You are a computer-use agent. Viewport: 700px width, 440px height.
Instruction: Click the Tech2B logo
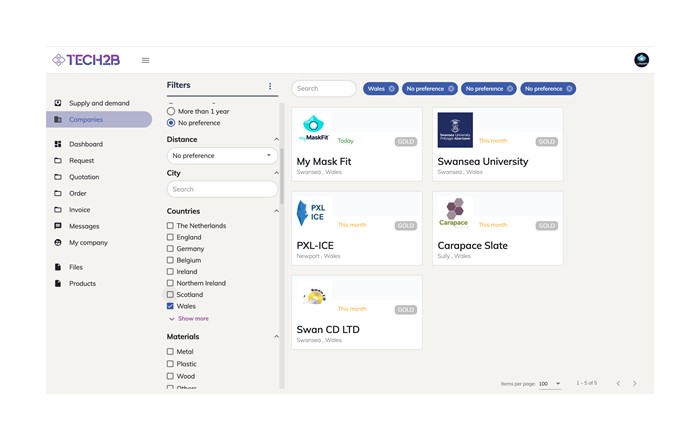(x=86, y=60)
